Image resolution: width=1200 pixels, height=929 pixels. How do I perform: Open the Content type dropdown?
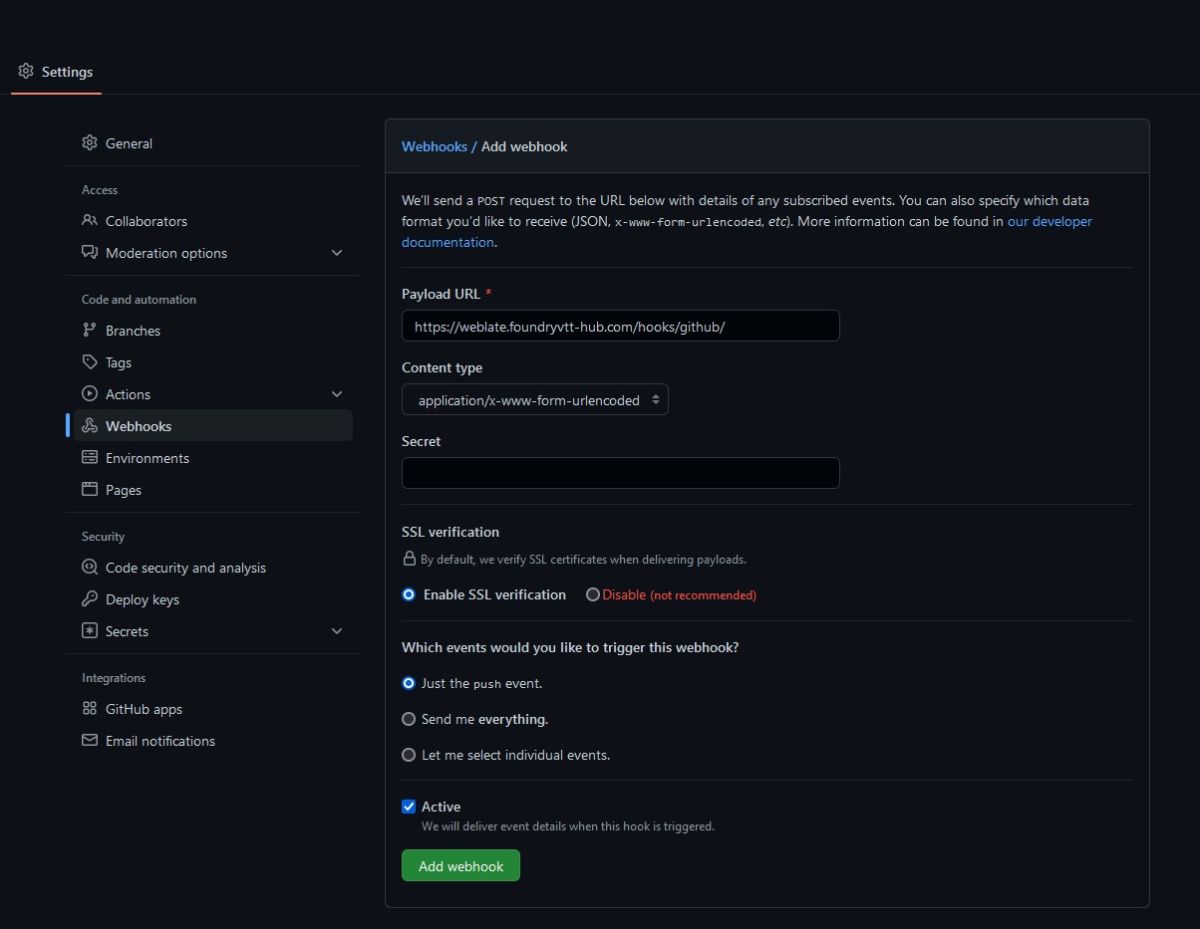pos(535,400)
